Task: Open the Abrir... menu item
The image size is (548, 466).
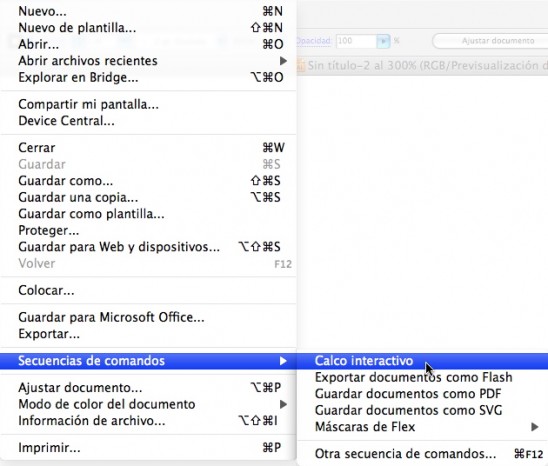Action: [x=148, y=44]
